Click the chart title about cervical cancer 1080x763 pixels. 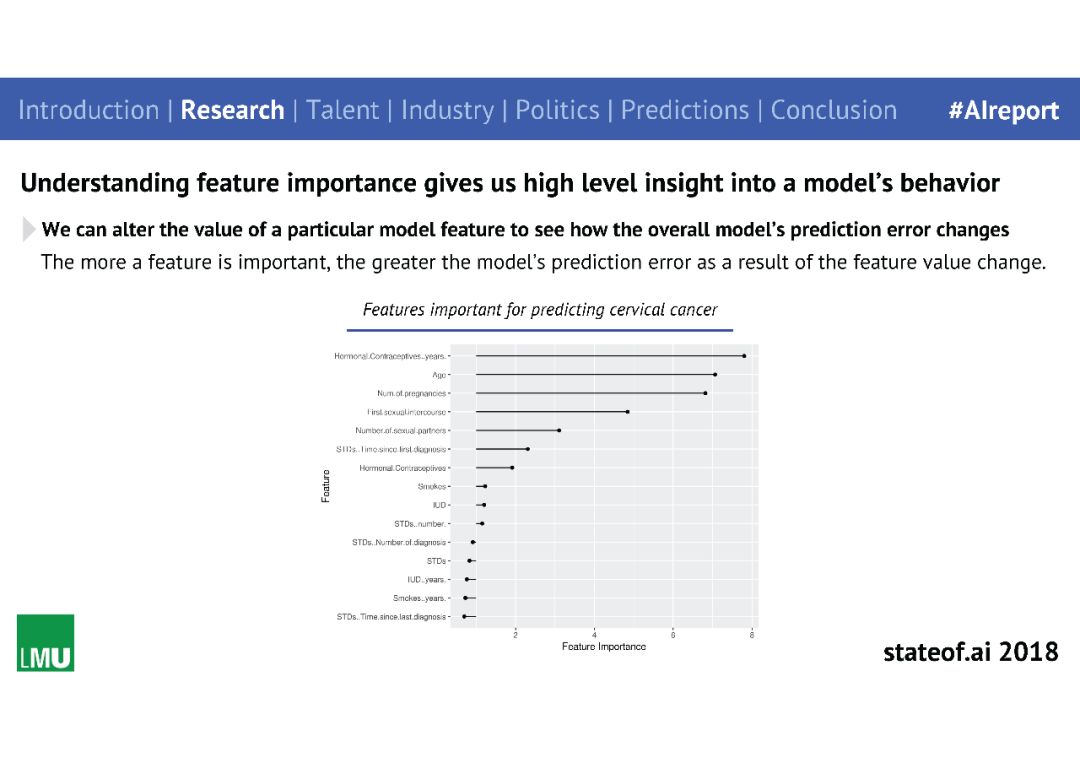tap(540, 310)
